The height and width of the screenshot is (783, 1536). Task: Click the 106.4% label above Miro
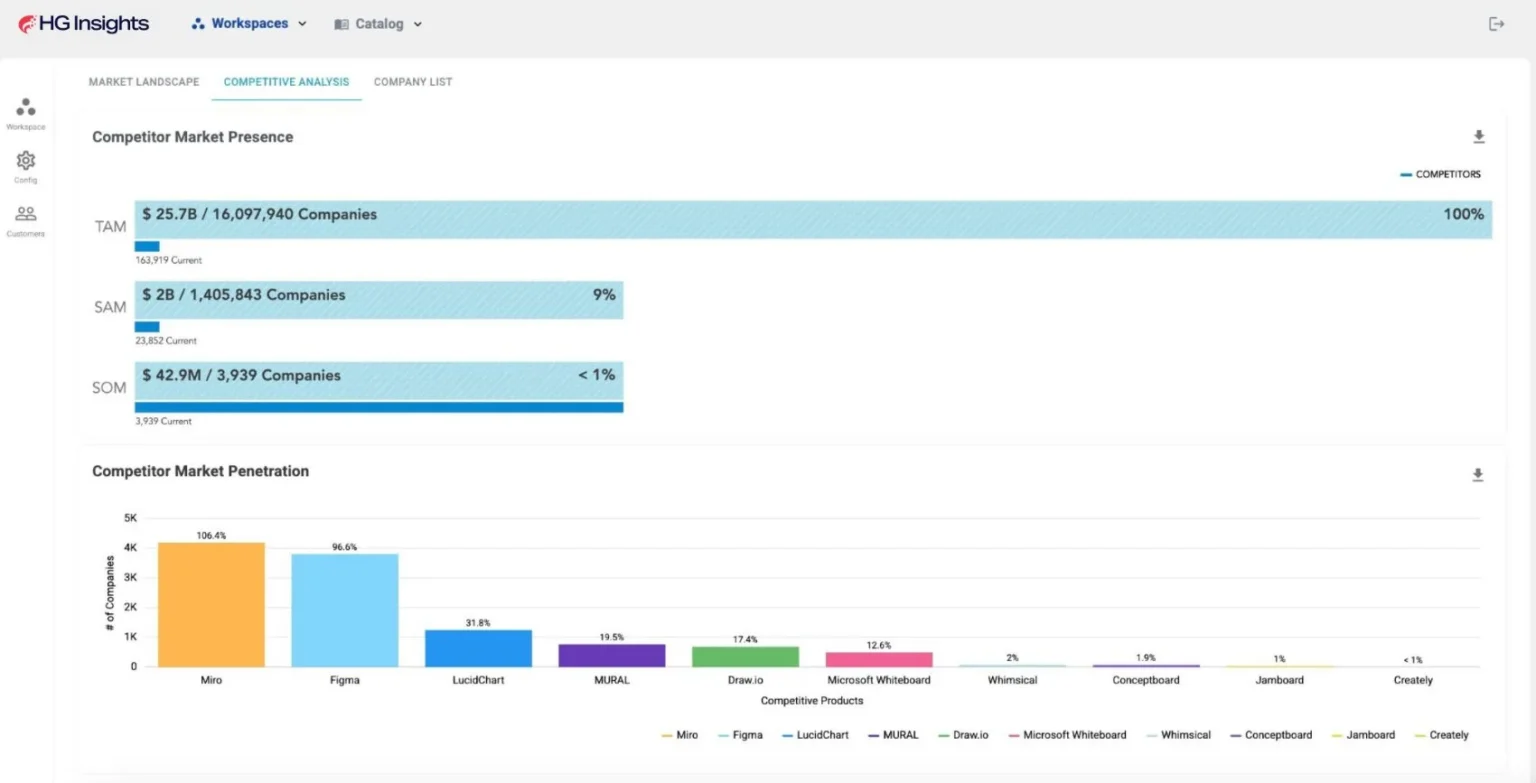[x=211, y=536]
